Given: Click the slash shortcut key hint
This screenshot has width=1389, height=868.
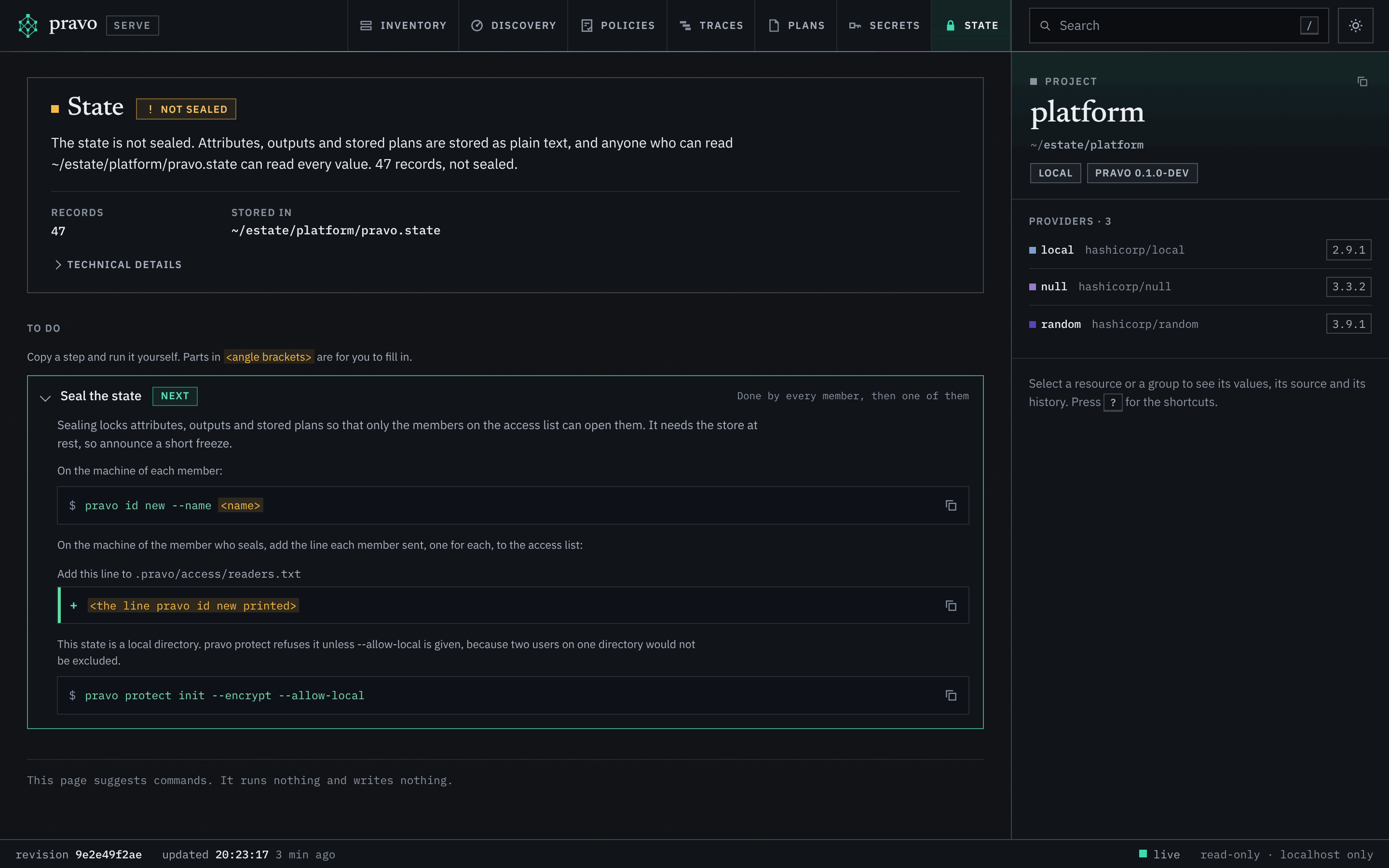Looking at the screenshot, I should (1309, 25).
